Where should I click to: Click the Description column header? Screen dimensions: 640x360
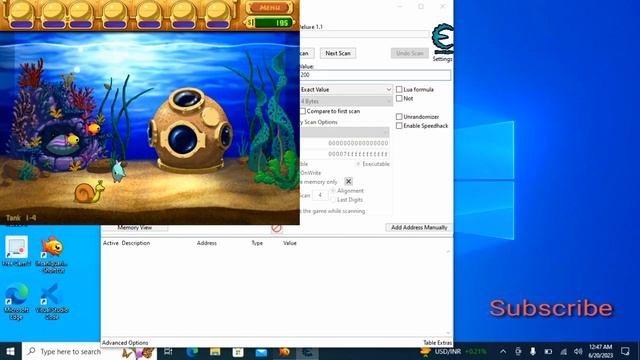(136, 243)
